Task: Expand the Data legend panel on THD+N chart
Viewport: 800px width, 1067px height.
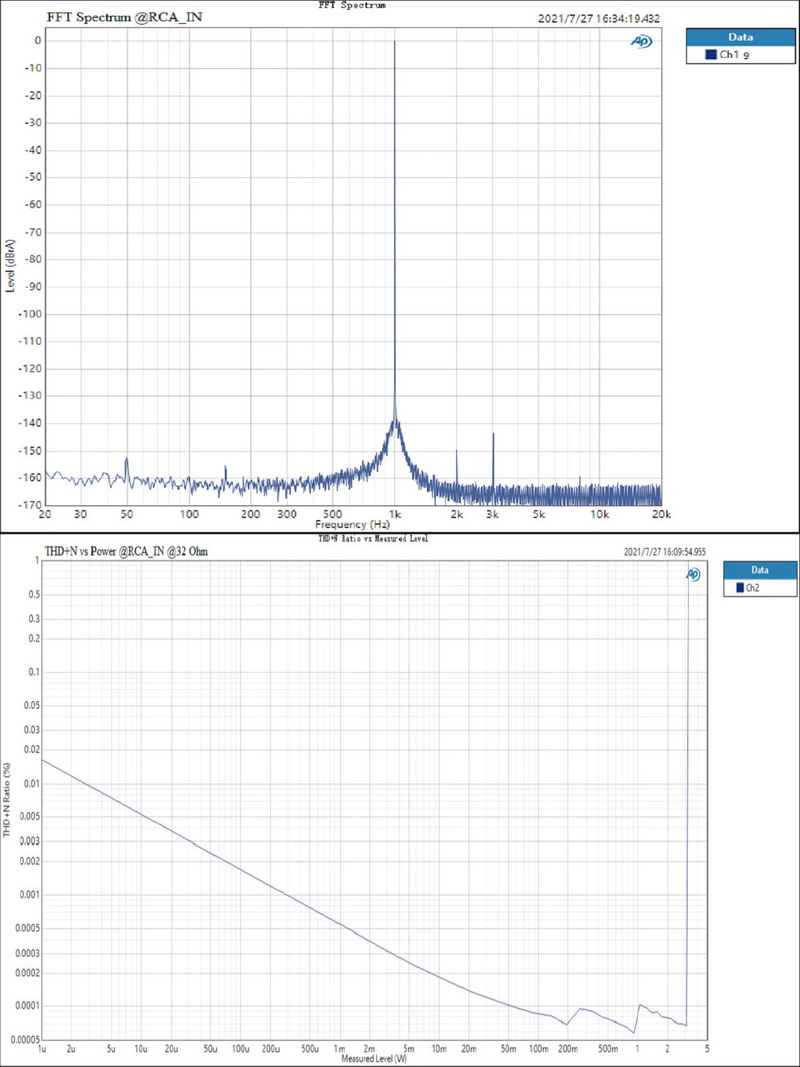Action: pos(760,569)
